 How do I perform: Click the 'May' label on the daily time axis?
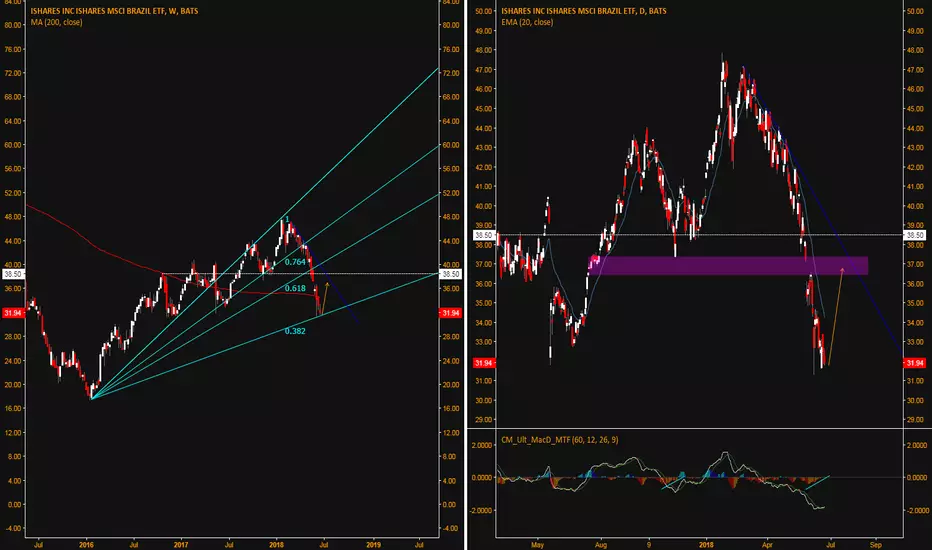(537, 545)
